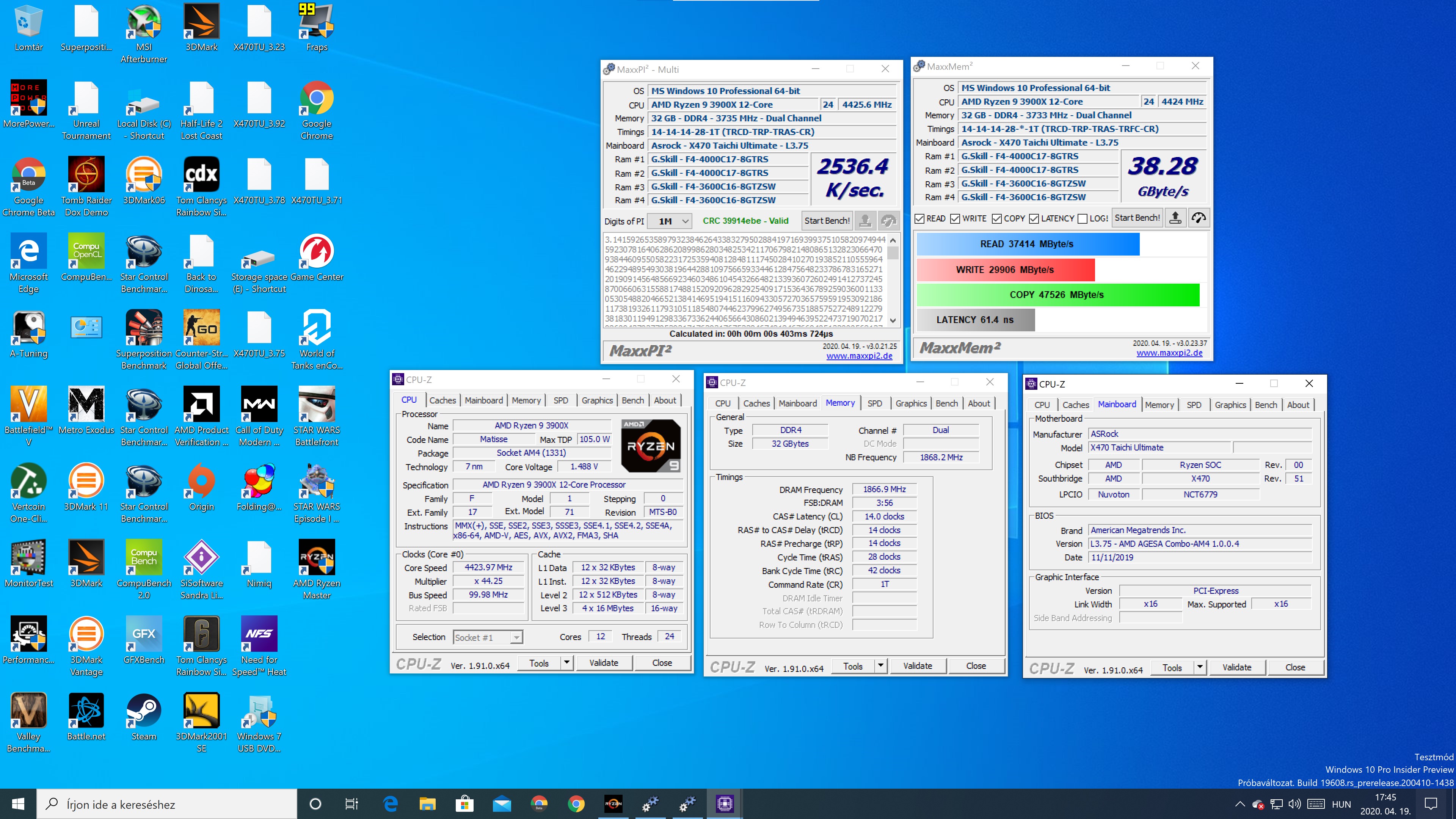The height and width of the screenshot is (819, 1456).
Task: Open Microsoft Edge desktop icon
Action: [x=28, y=264]
